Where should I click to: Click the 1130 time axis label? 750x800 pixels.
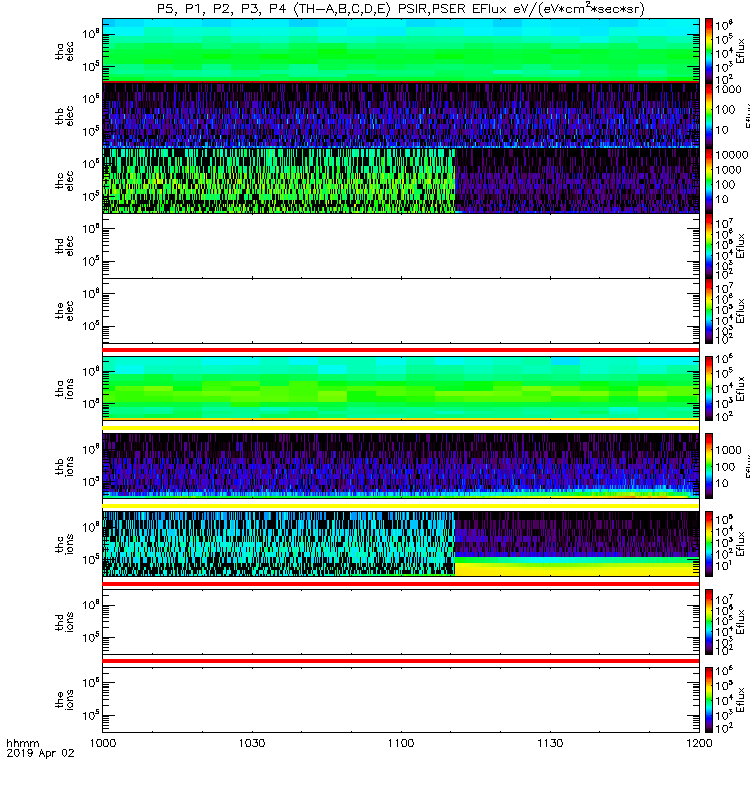pyautogui.click(x=550, y=743)
